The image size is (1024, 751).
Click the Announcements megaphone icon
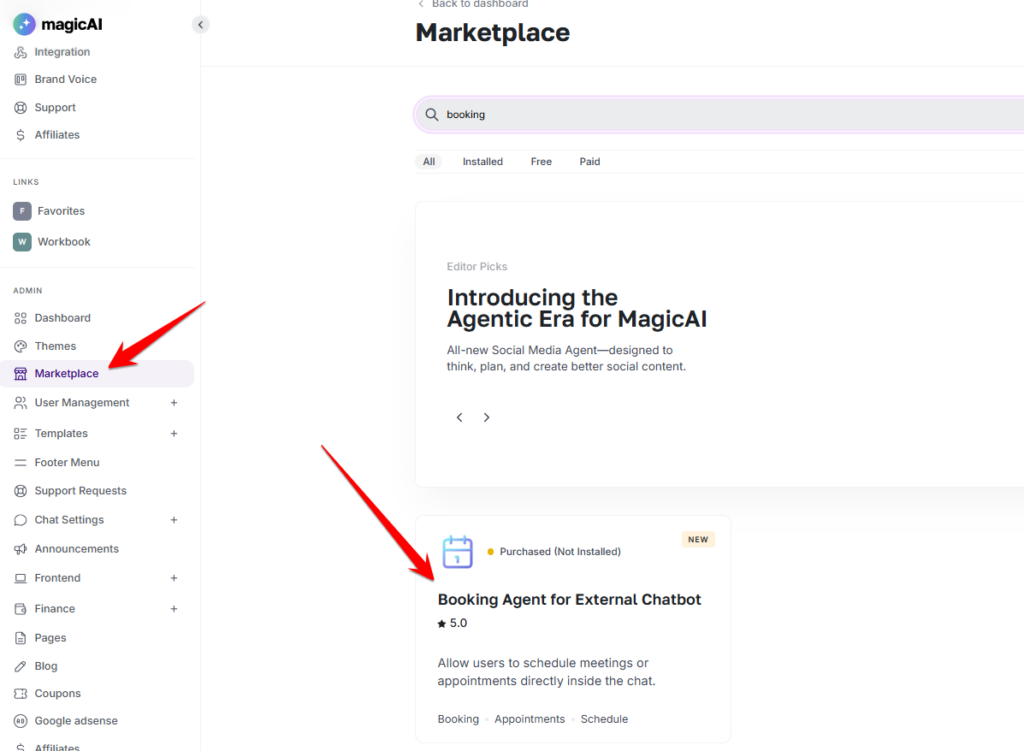[21, 549]
